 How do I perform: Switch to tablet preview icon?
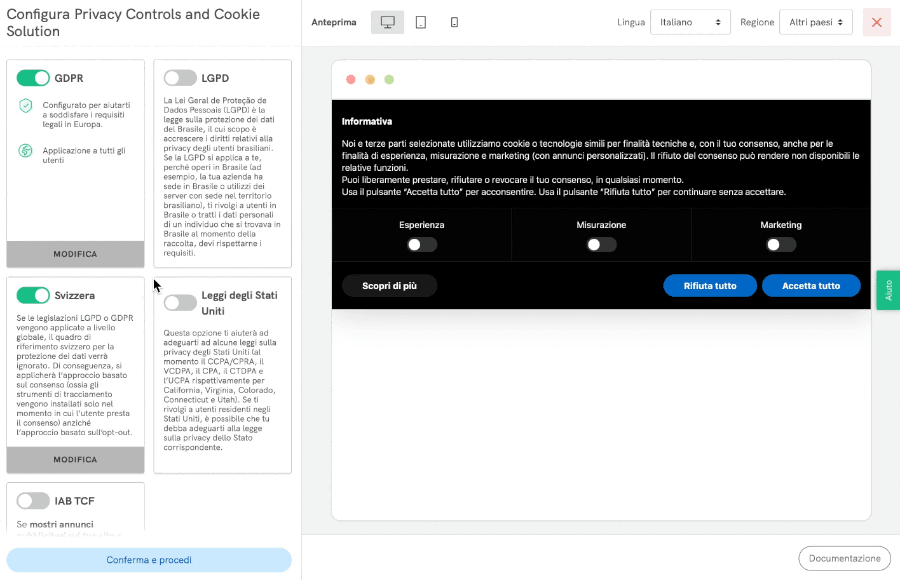tap(421, 22)
